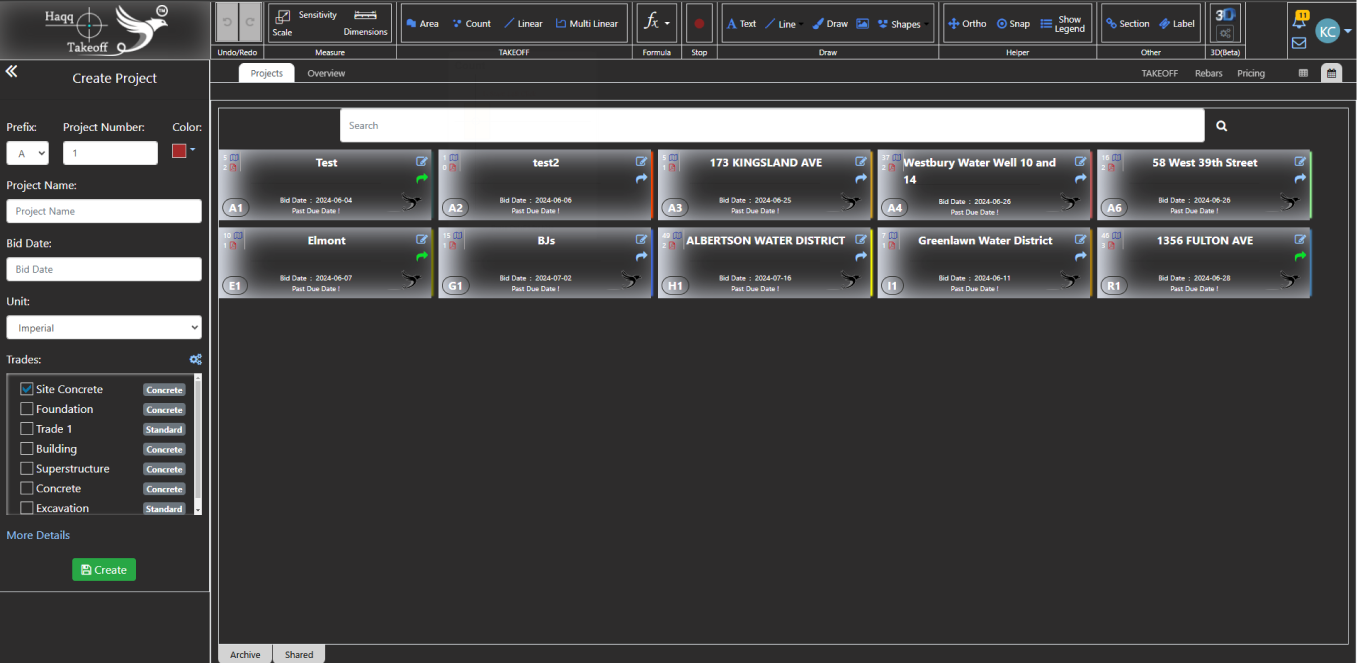The image size is (1357, 663).
Task: Click the notifications bell icon
Action: [x=1299, y=20]
